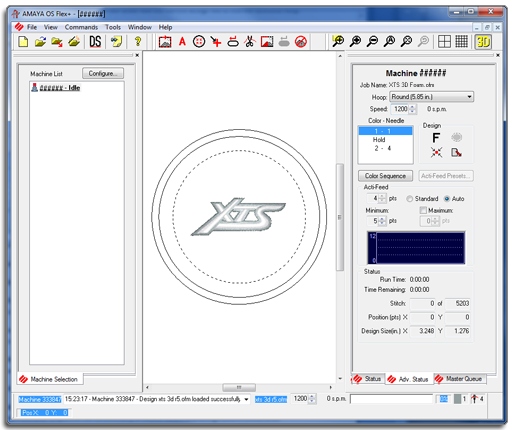Click the scissors trim icon
This screenshot has width=515, height=430.
(250, 42)
